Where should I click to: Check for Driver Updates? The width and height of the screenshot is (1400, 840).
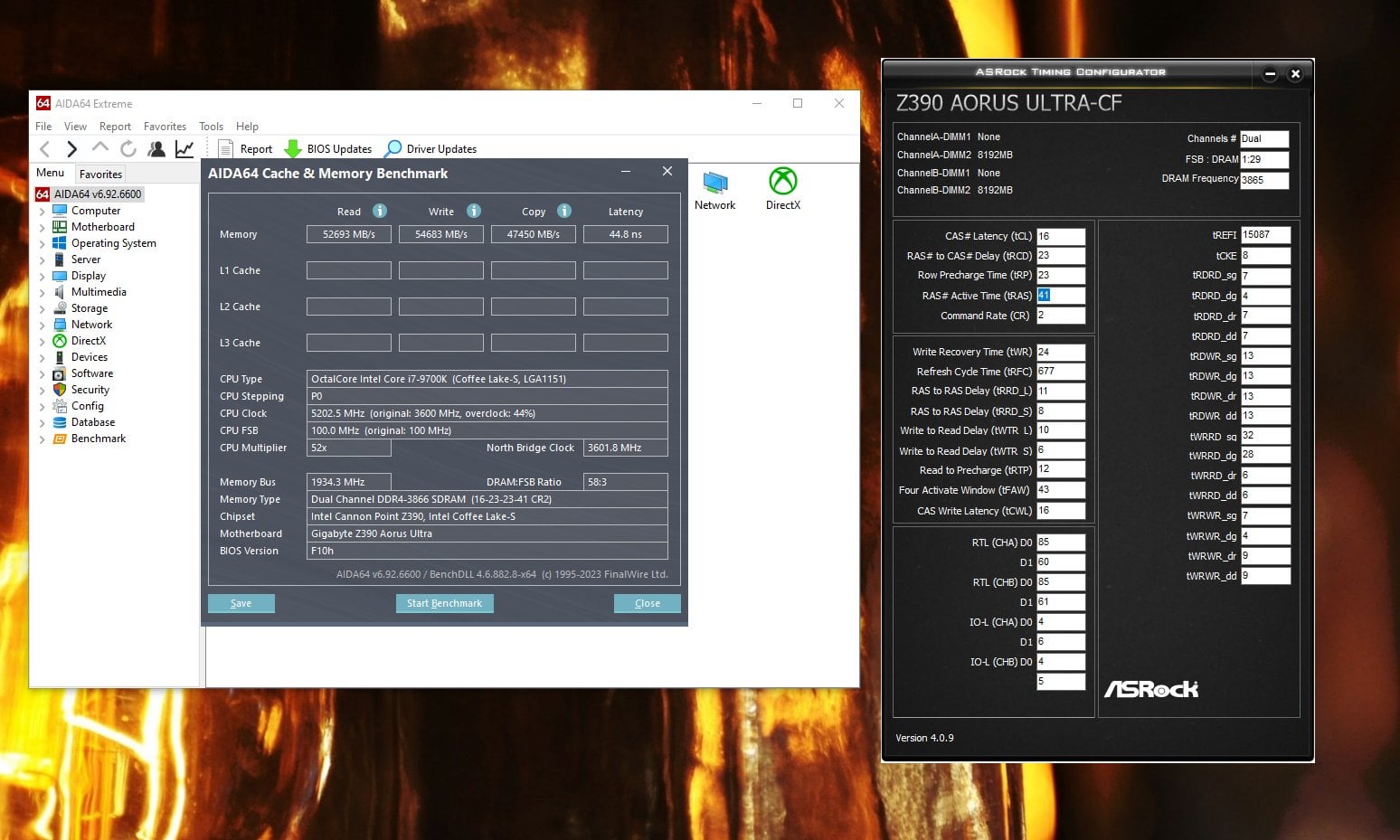click(x=430, y=149)
